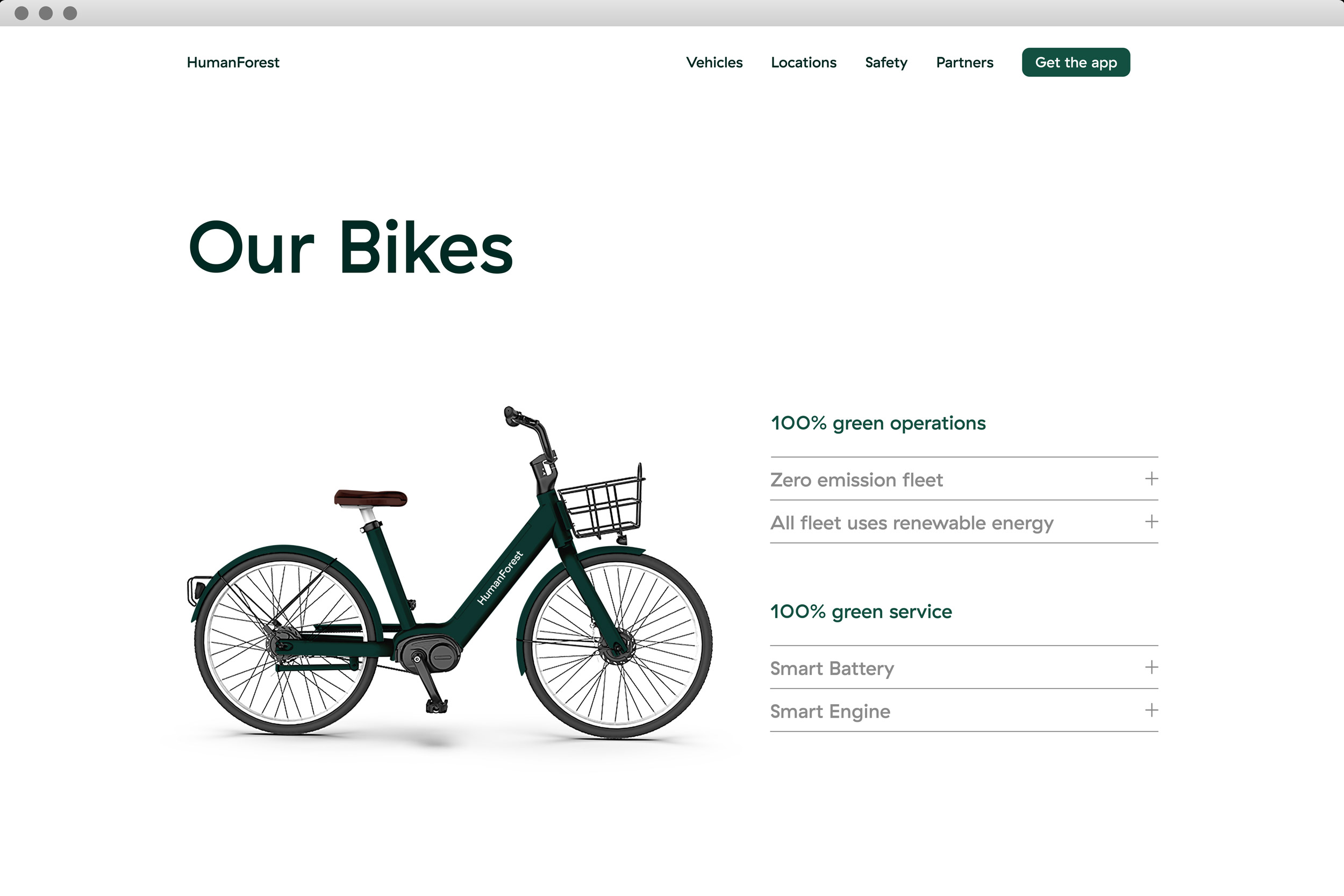This screenshot has width=1344, height=896.
Task: Click the red window close dot
Action: tap(22, 13)
